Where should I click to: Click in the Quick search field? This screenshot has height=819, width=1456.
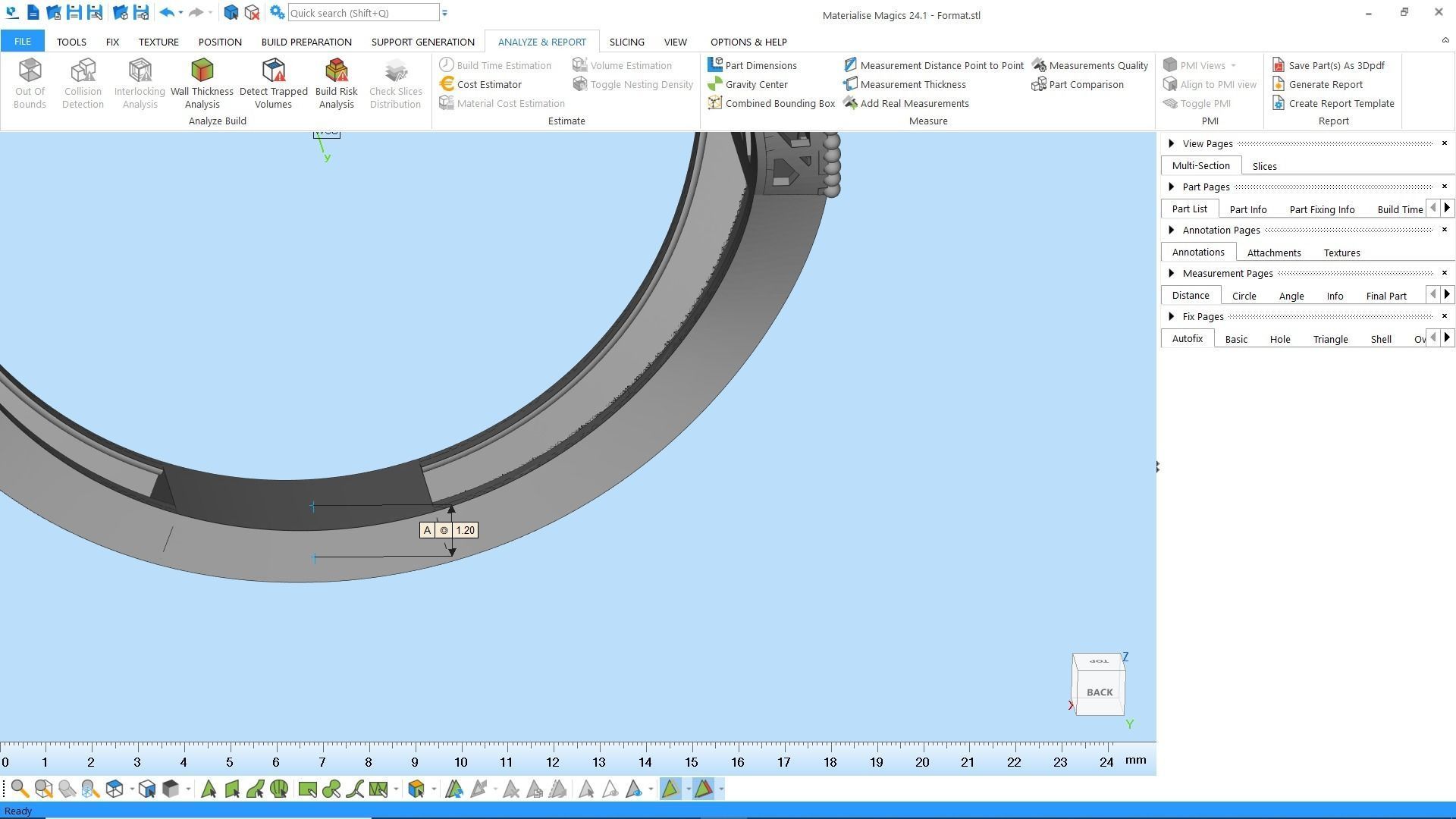pyautogui.click(x=362, y=13)
